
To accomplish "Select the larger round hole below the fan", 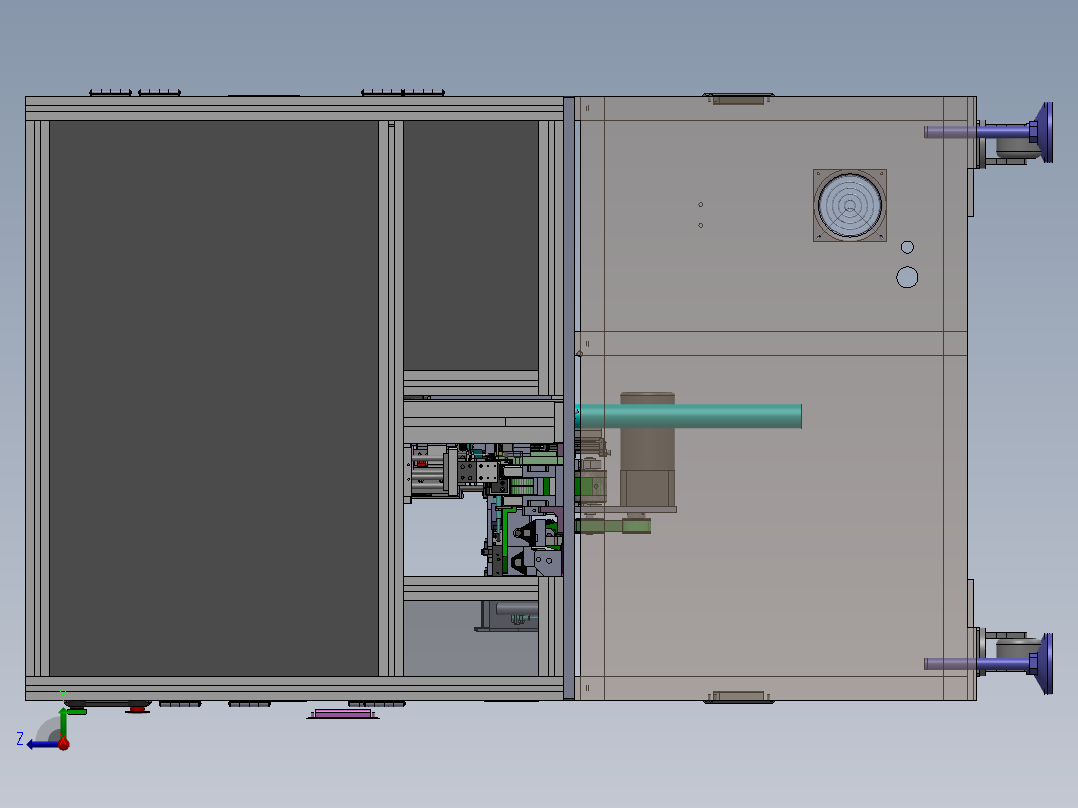I will (x=907, y=277).
